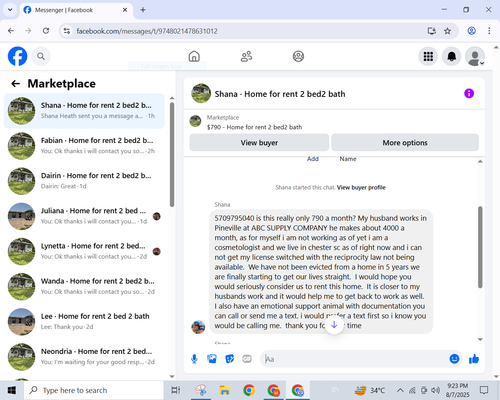Open the Chrome three-dot menu
This screenshot has height=400, width=500.
click(x=489, y=31)
